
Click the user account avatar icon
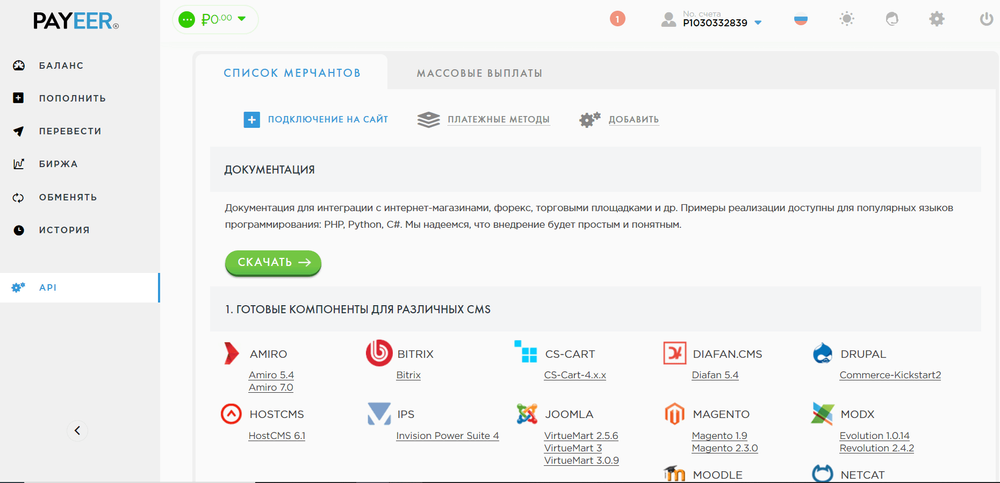pyautogui.click(x=668, y=20)
